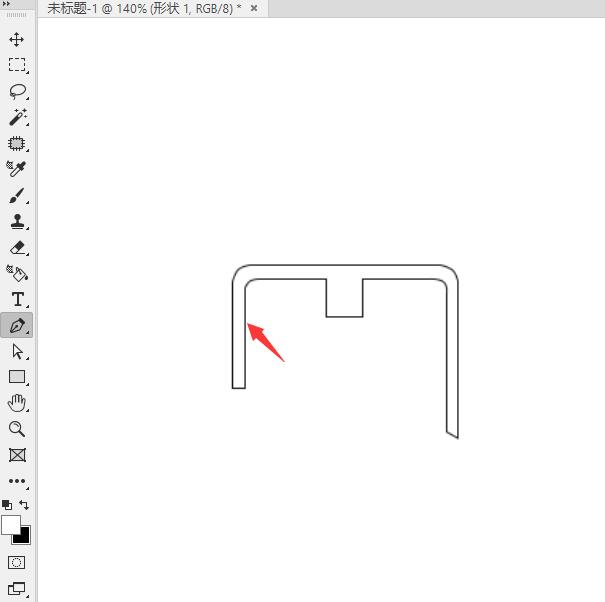This screenshot has width=605, height=602.
Task: Select the Brush tool
Action: click(17, 196)
